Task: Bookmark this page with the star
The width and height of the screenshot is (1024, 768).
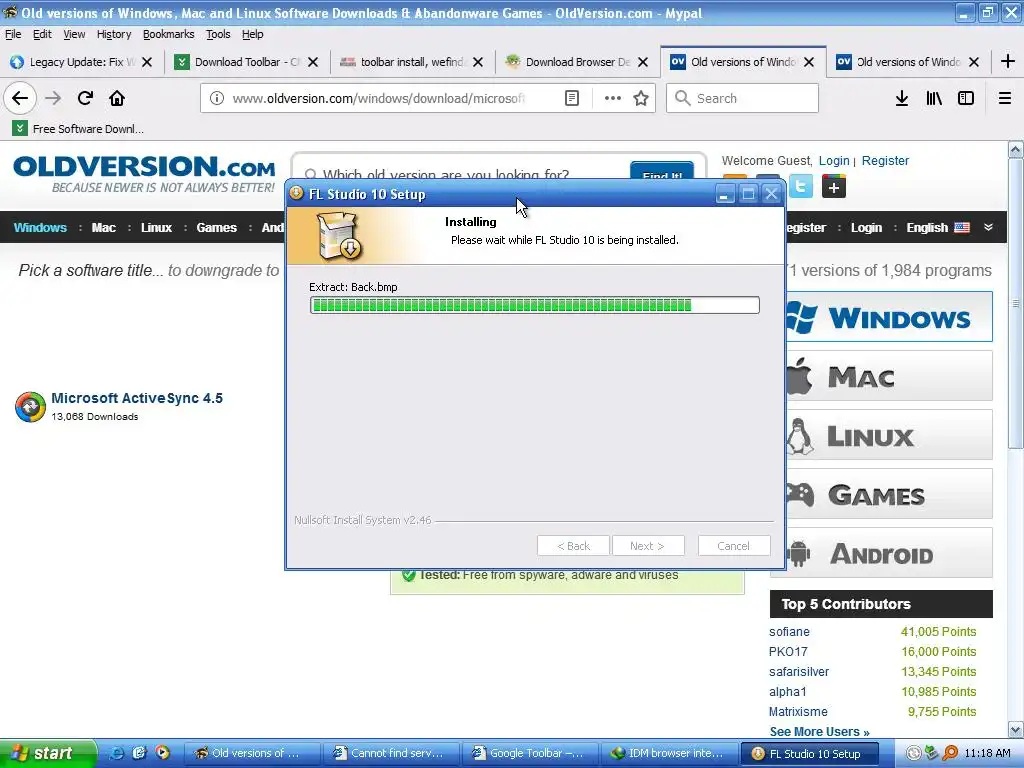Action: pos(641,98)
